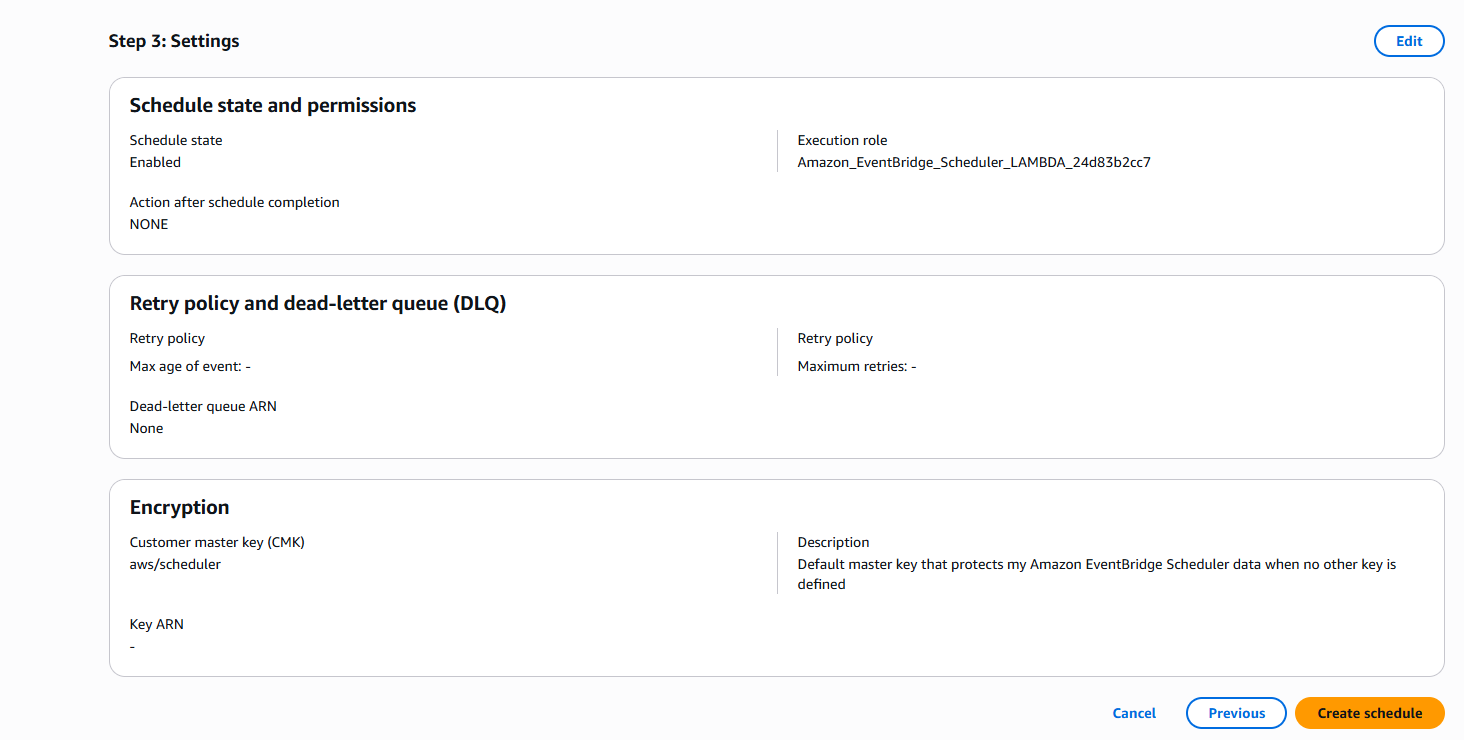Image resolution: width=1464 pixels, height=740 pixels.
Task: Click the Edit button for Step 3
Action: coord(1409,41)
